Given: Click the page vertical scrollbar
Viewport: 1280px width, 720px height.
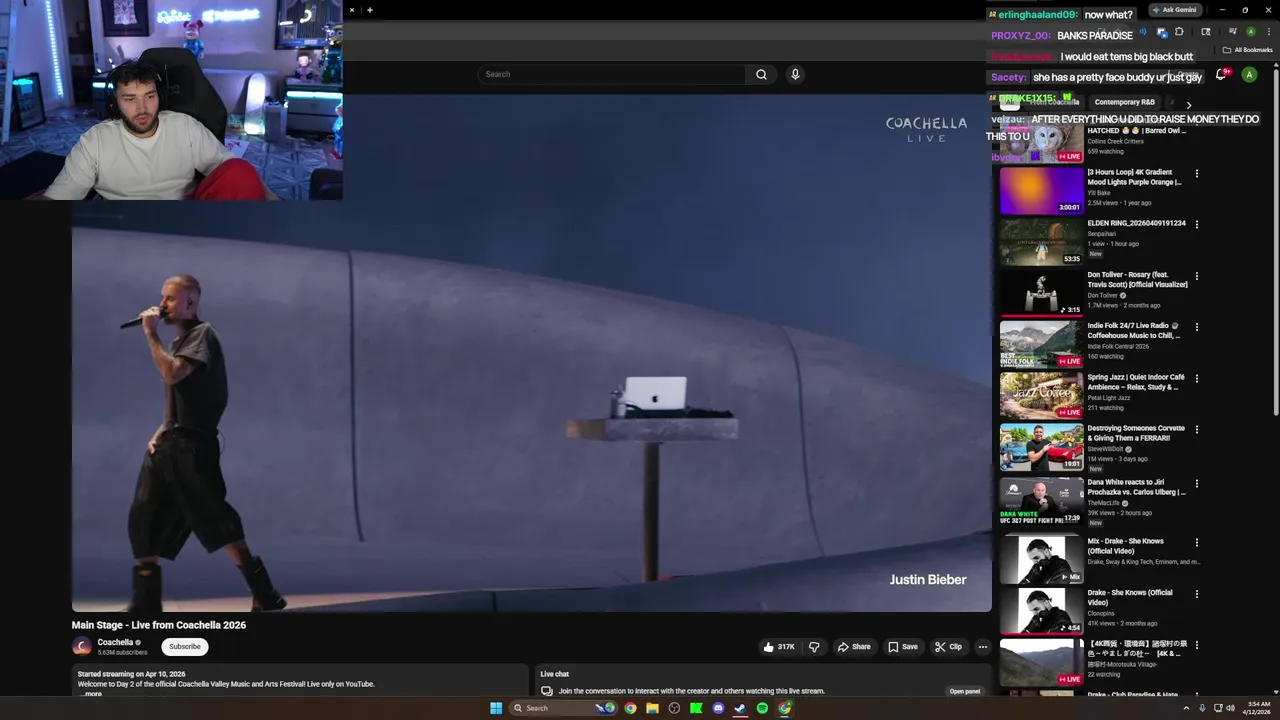Looking at the screenshot, I should pyautogui.click(x=1276, y=240).
